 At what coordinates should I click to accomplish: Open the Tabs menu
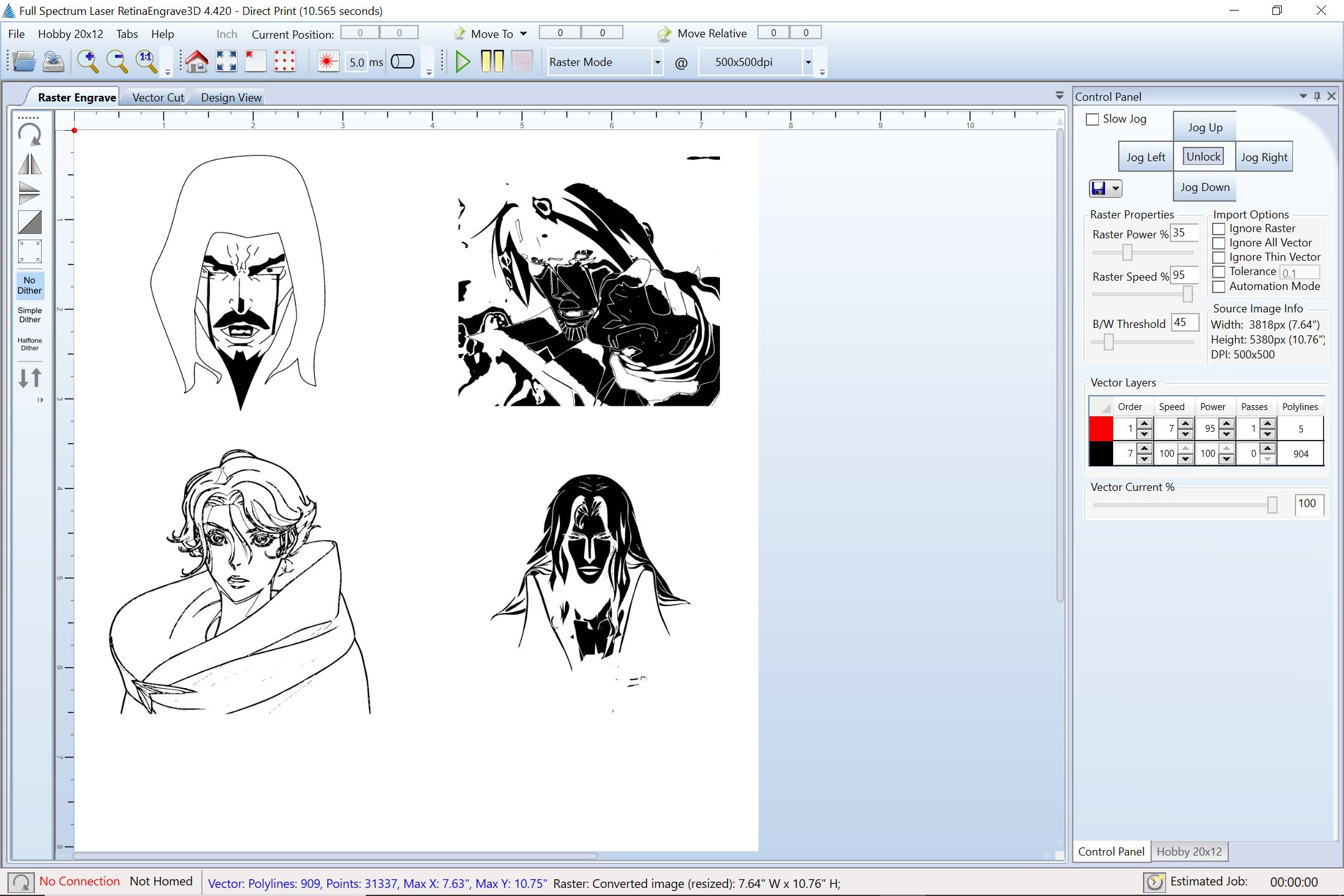[127, 34]
